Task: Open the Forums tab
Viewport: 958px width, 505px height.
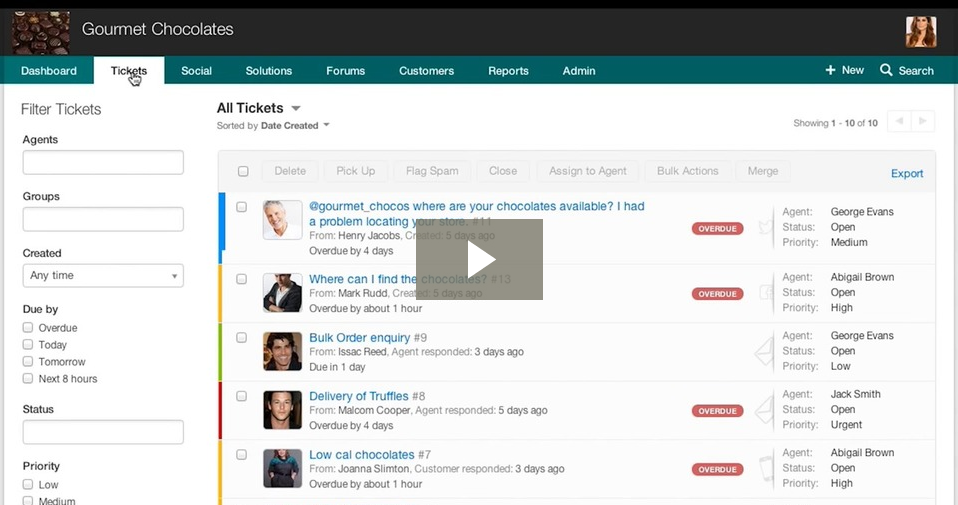Action: click(x=345, y=71)
